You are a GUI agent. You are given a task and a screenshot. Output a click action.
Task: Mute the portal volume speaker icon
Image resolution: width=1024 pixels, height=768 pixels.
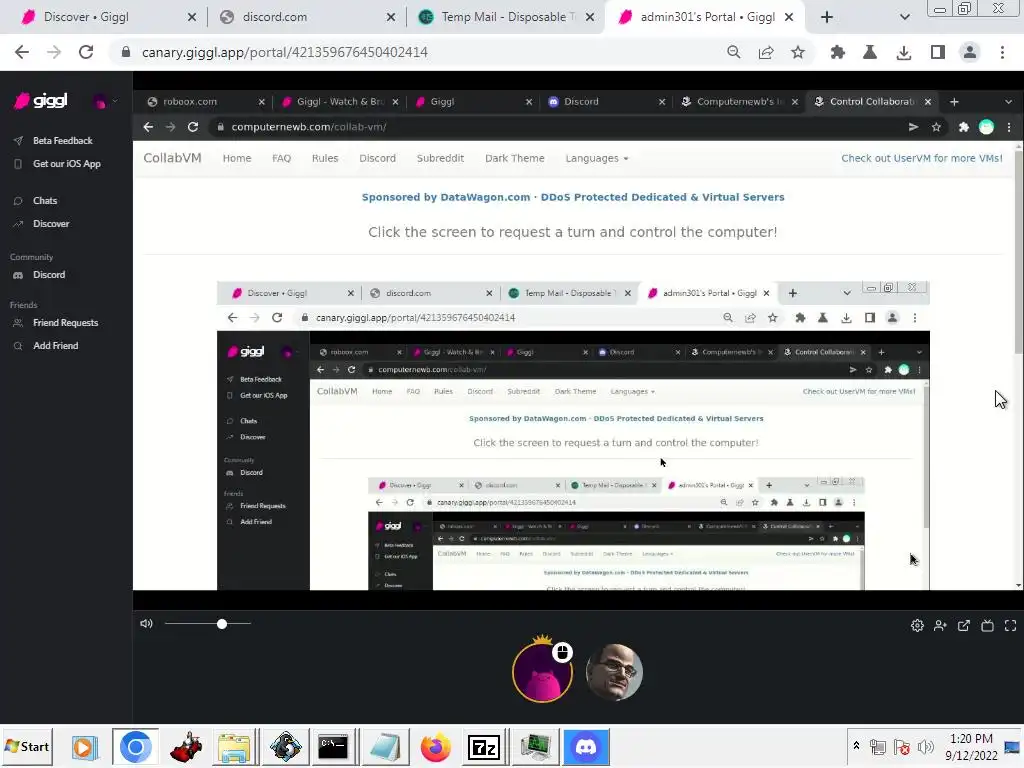(146, 624)
